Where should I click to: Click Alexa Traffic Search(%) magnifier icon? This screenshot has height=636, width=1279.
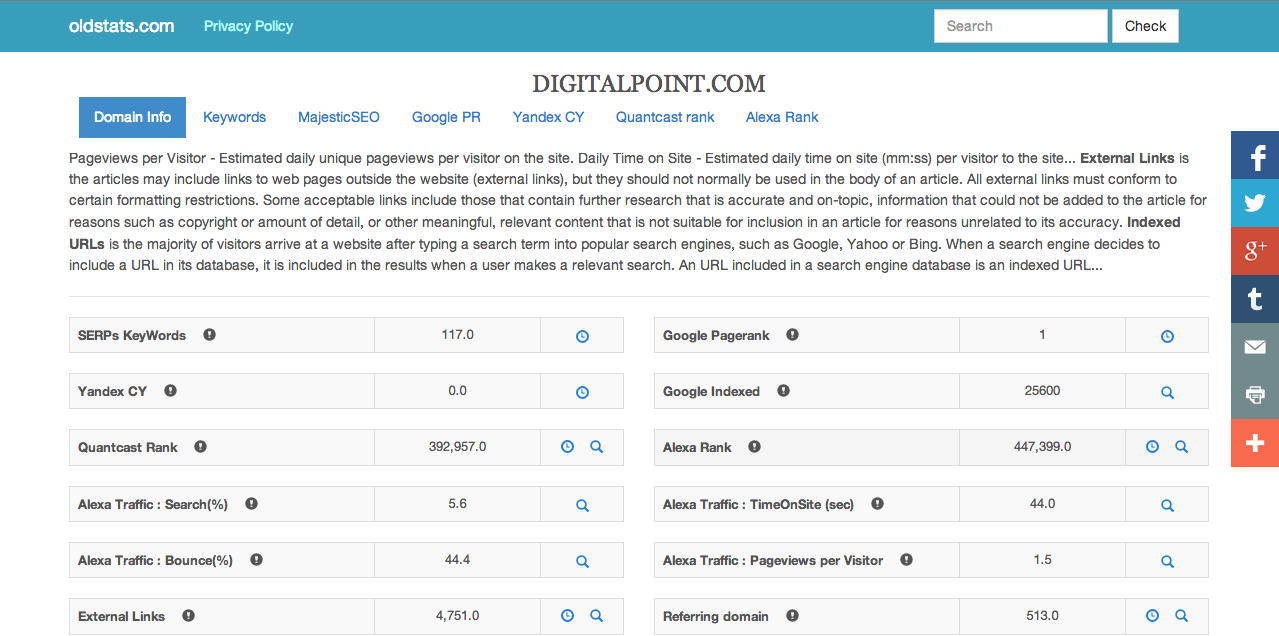(x=582, y=506)
